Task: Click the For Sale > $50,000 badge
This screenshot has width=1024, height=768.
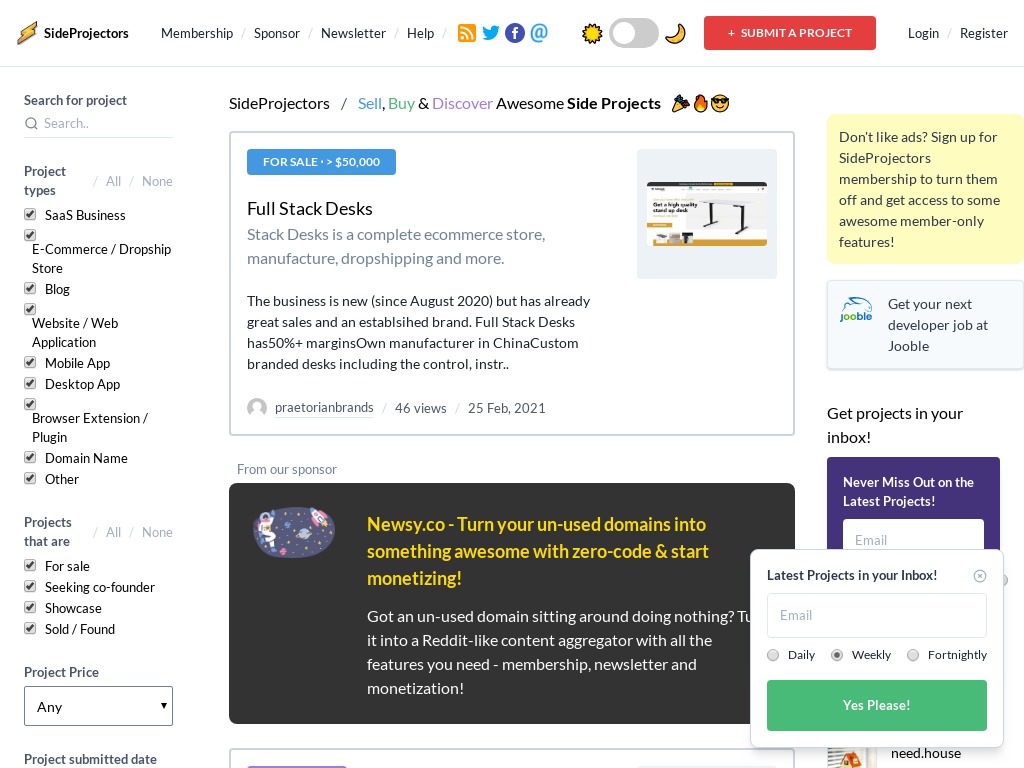Action: [x=321, y=162]
